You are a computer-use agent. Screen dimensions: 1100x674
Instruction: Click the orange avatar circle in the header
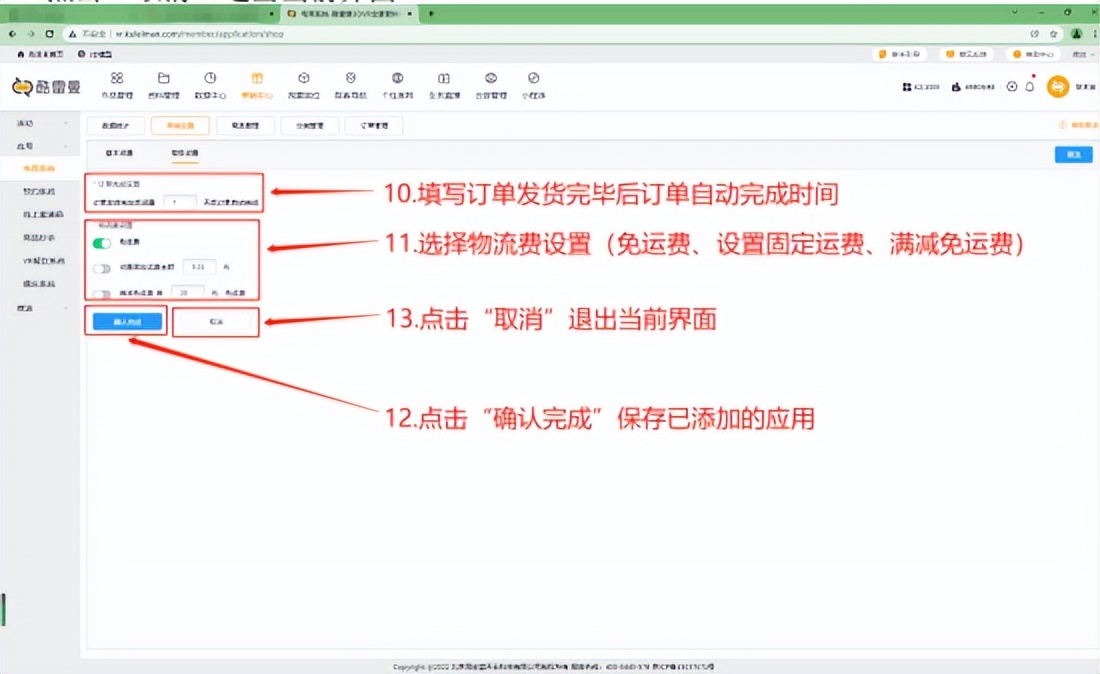[1056, 87]
